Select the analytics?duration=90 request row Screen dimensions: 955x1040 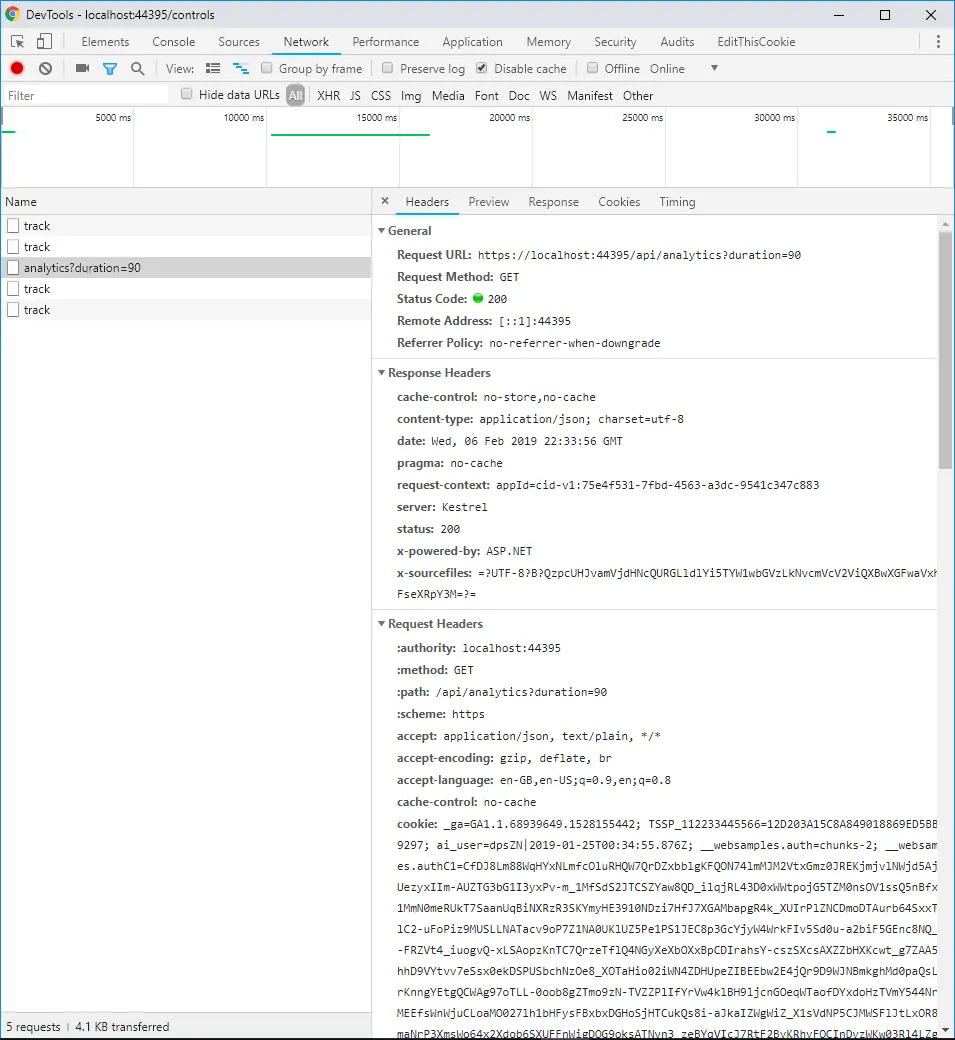pyautogui.click(x=186, y=268)
